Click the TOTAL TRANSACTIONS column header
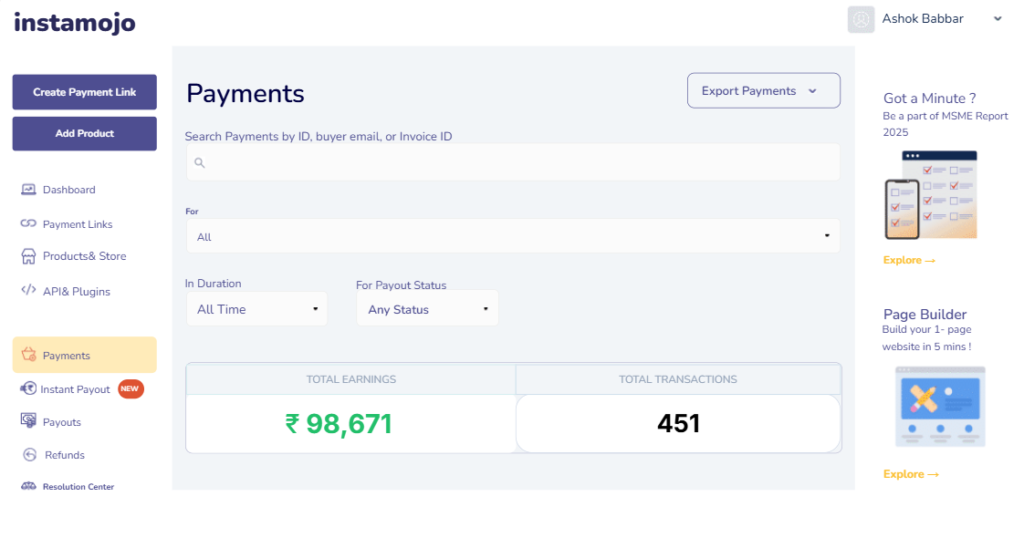Image resolution: width=1024 pixels, height=538 pixels. (x=678, y=379)
